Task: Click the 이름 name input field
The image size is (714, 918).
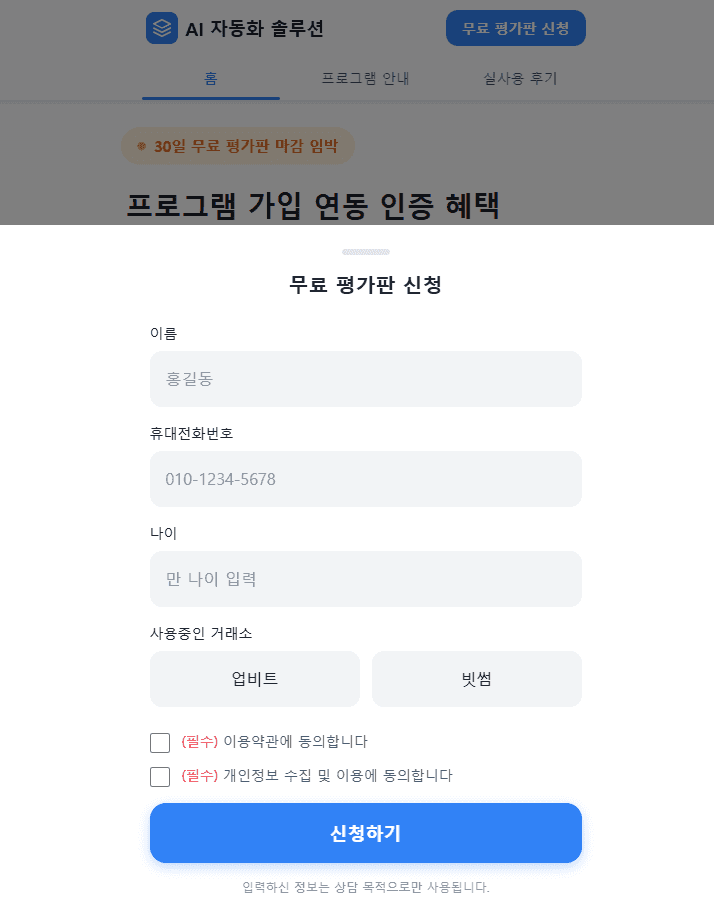Action: 365,379
